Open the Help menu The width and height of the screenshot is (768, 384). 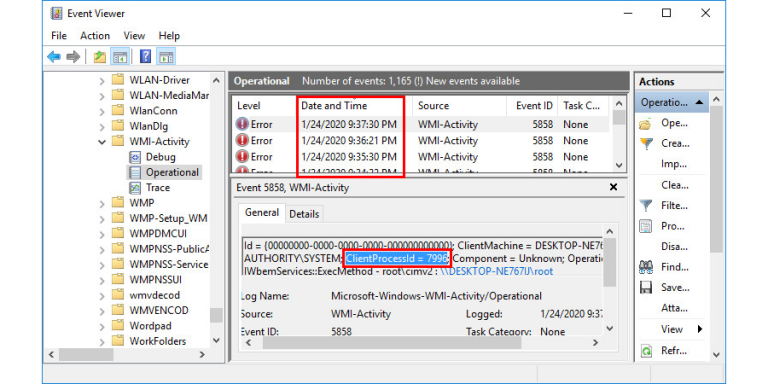[x=169, y=36]
